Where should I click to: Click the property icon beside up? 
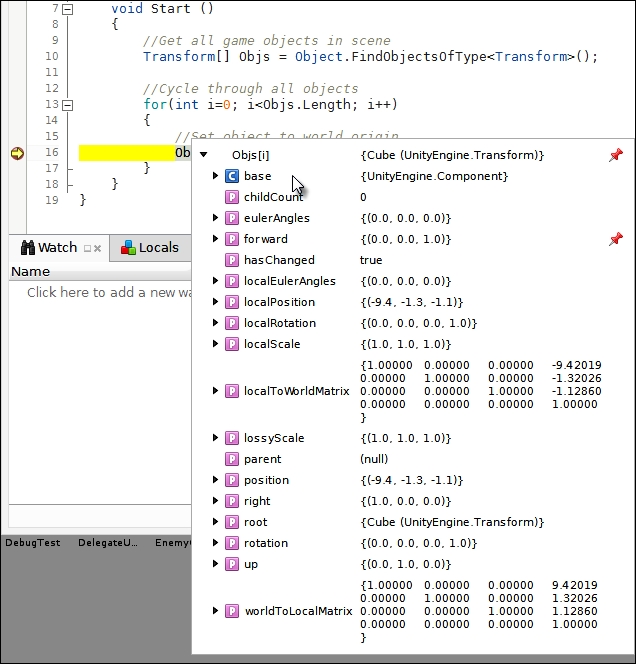232,564
